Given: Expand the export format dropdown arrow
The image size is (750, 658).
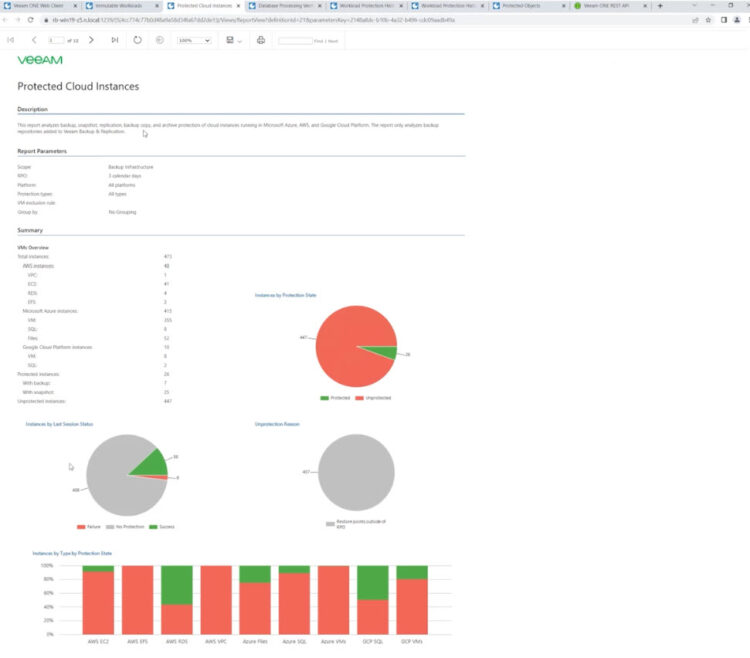Looking at the screenshot, I should click(240, 41).
